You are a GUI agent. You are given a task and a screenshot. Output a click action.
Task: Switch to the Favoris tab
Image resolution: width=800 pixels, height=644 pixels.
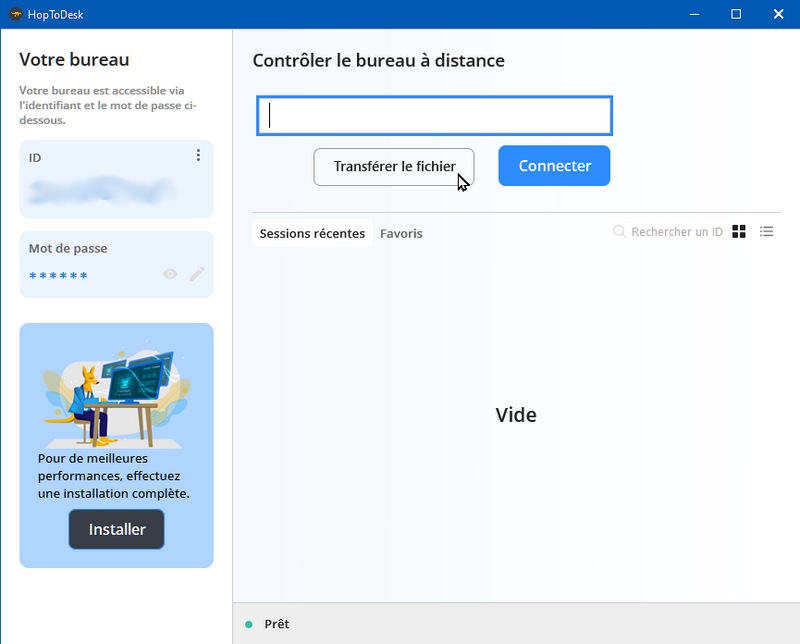pos(401,234)
